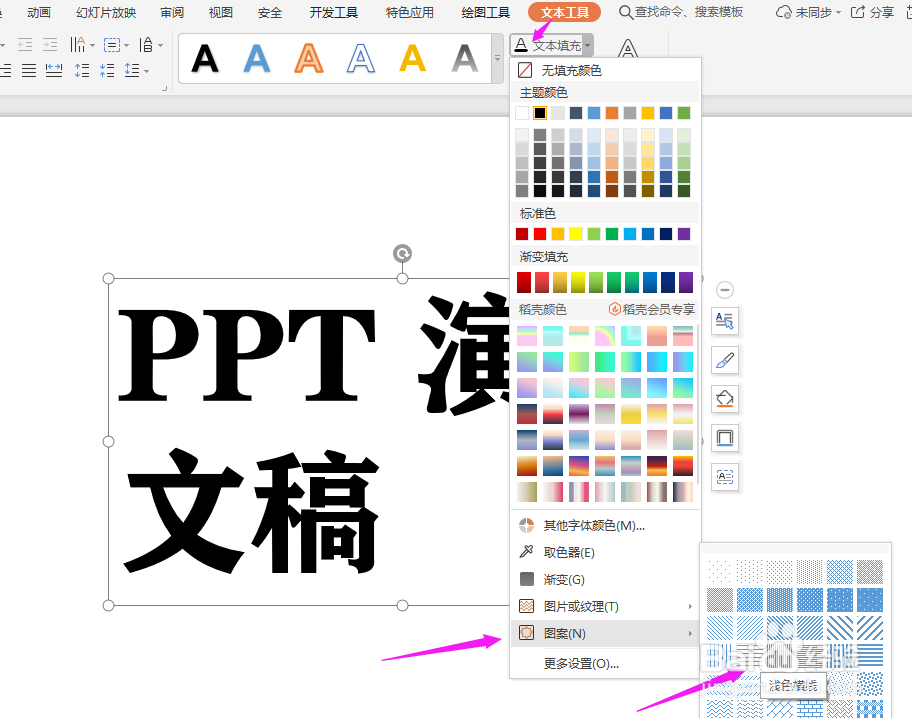Open the shape fill tool in right panel
912x718 pixels.
coord(724,399)
